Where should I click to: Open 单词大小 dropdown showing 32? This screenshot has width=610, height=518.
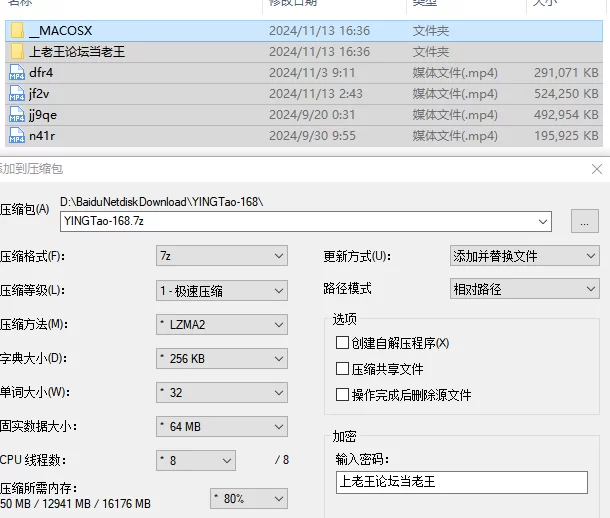[x=222, y=393]
